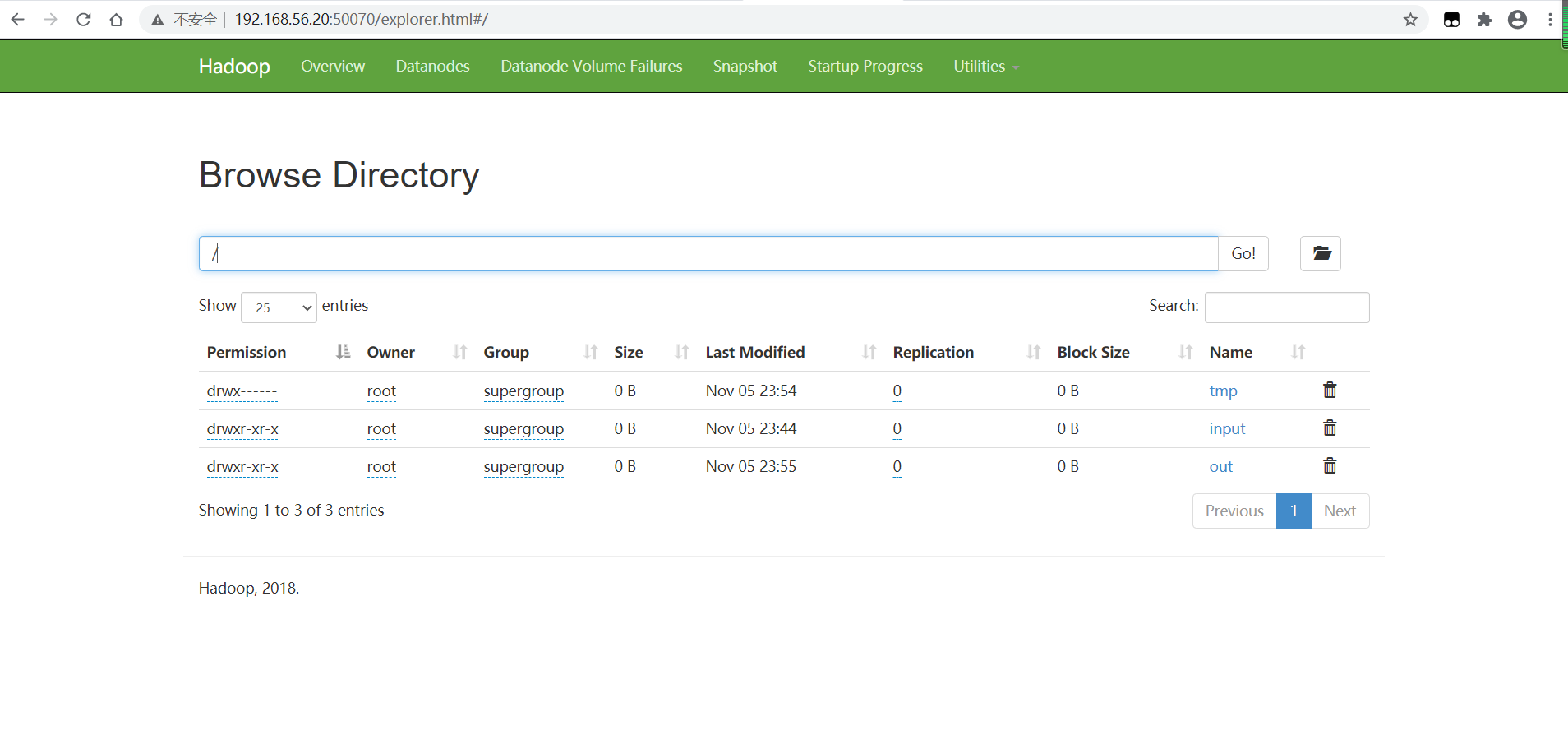
Task: Open the Snapshot tab
Action: point(745,67)
